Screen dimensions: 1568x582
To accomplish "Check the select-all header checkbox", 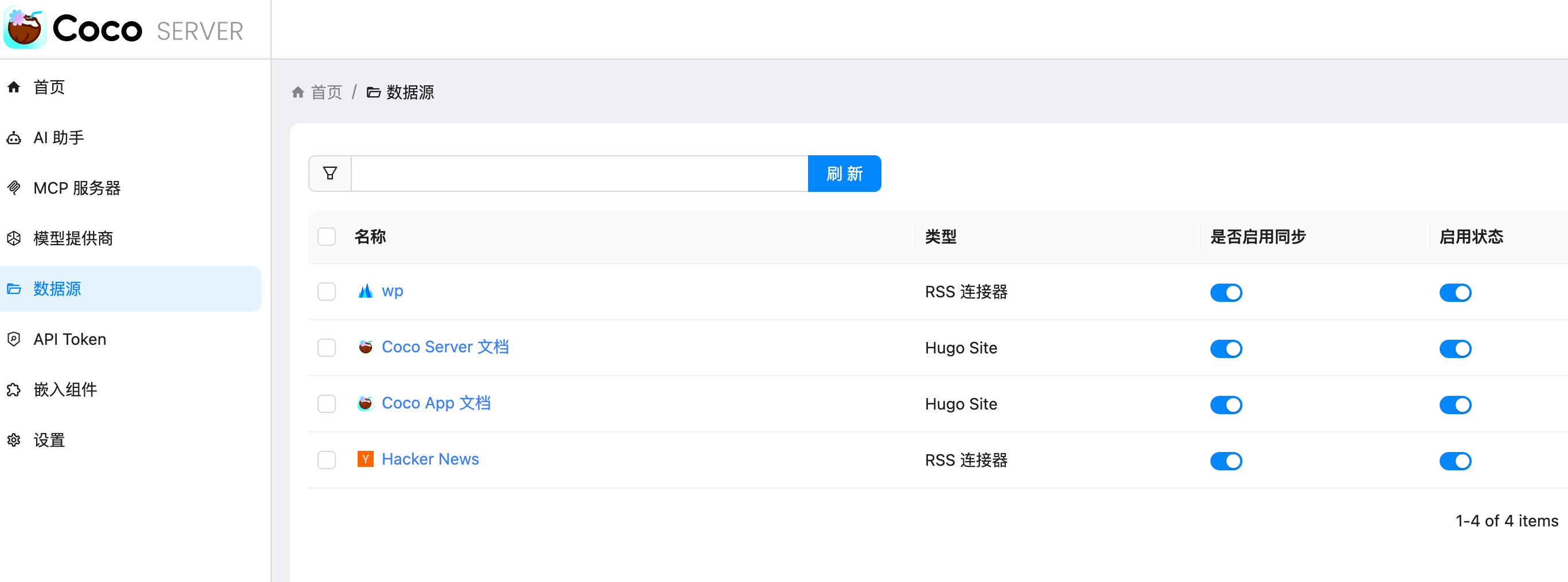I will point(327,237).
